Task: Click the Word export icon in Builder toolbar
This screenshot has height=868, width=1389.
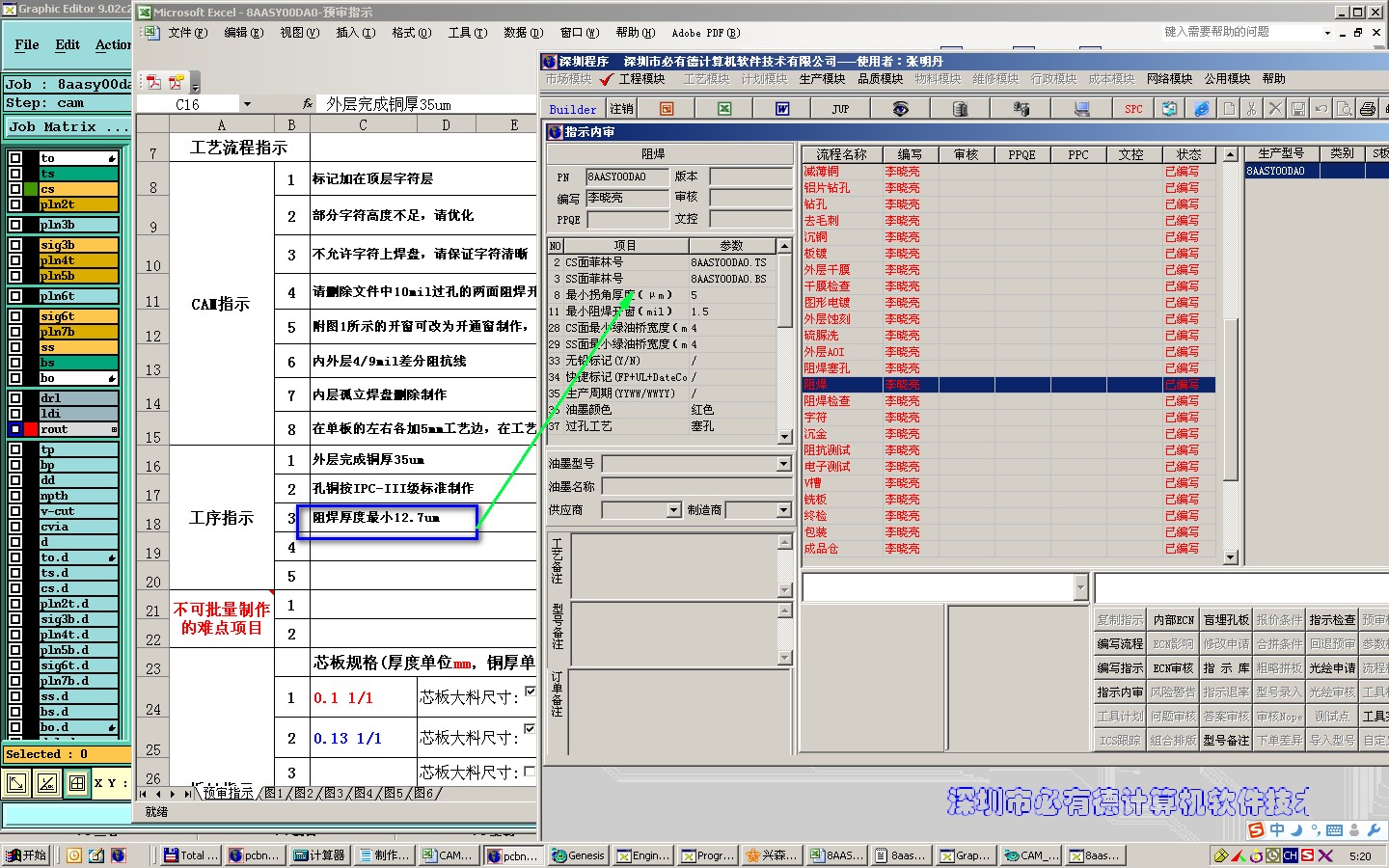Action: point(782,109)
